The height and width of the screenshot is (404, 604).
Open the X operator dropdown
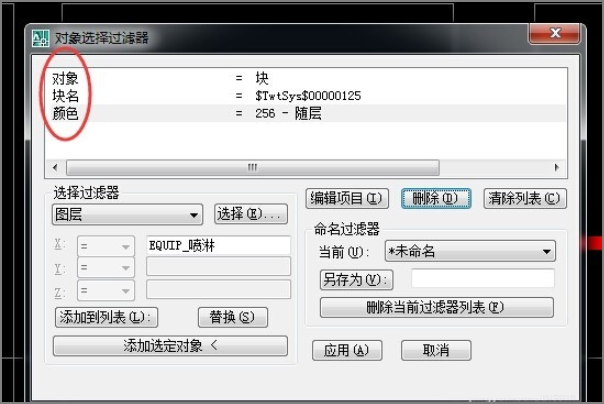106,246
